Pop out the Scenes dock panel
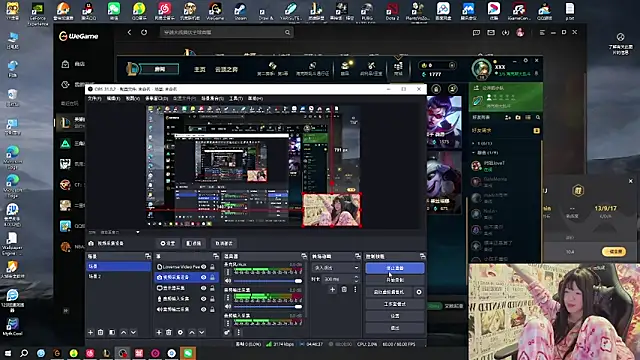The height and width of the screenshot is (360, 640). (x=148, y=256)
